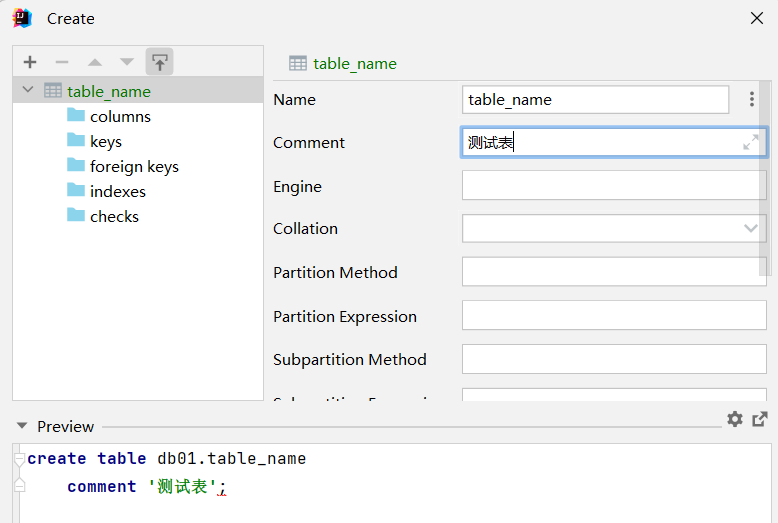Select the foreign keys folder

(134, 166)
